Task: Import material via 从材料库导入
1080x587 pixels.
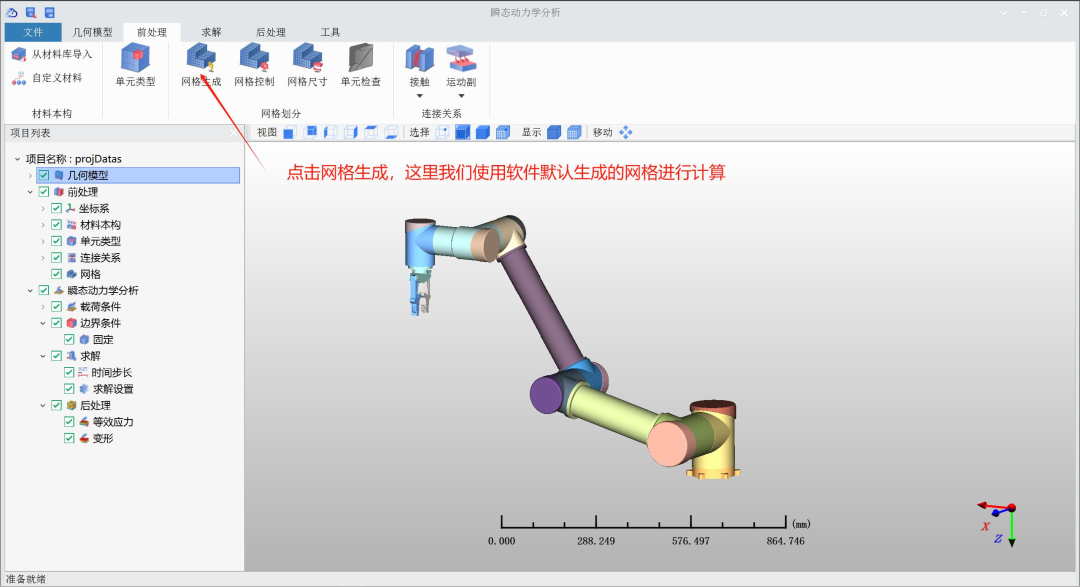Action: point(52,54)
